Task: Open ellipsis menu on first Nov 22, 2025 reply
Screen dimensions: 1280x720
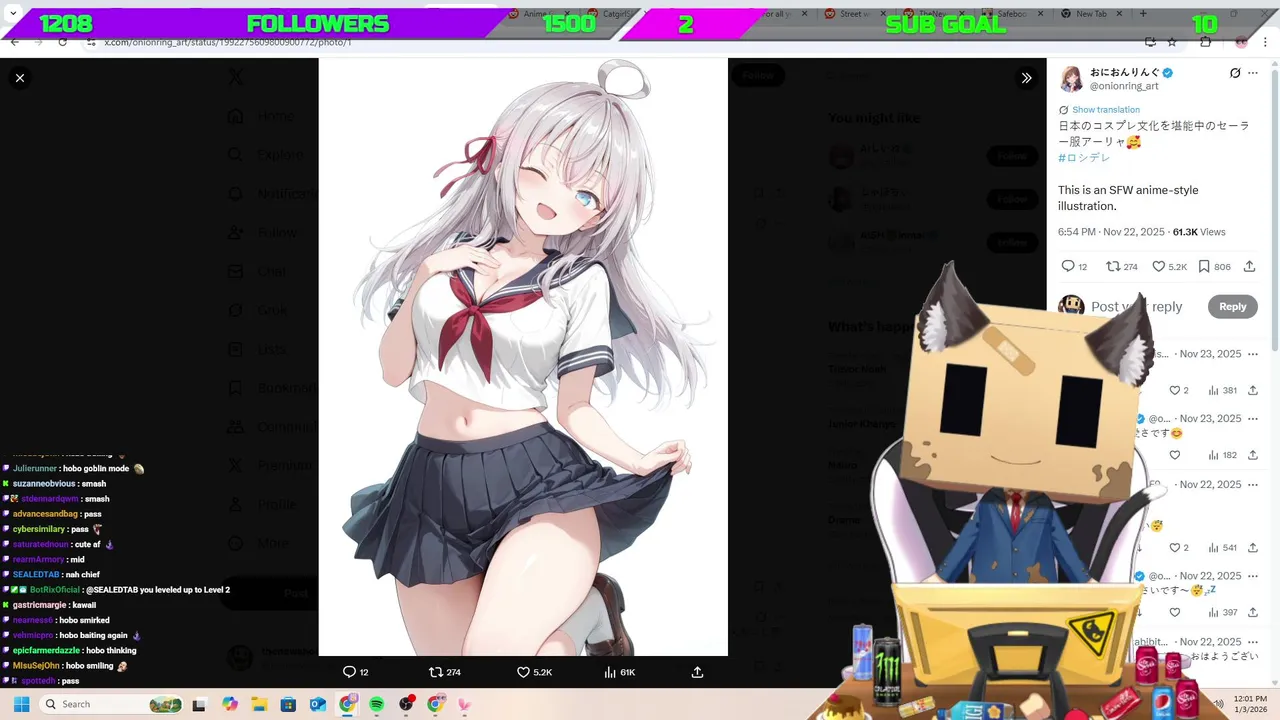Action: (1253, 484)
